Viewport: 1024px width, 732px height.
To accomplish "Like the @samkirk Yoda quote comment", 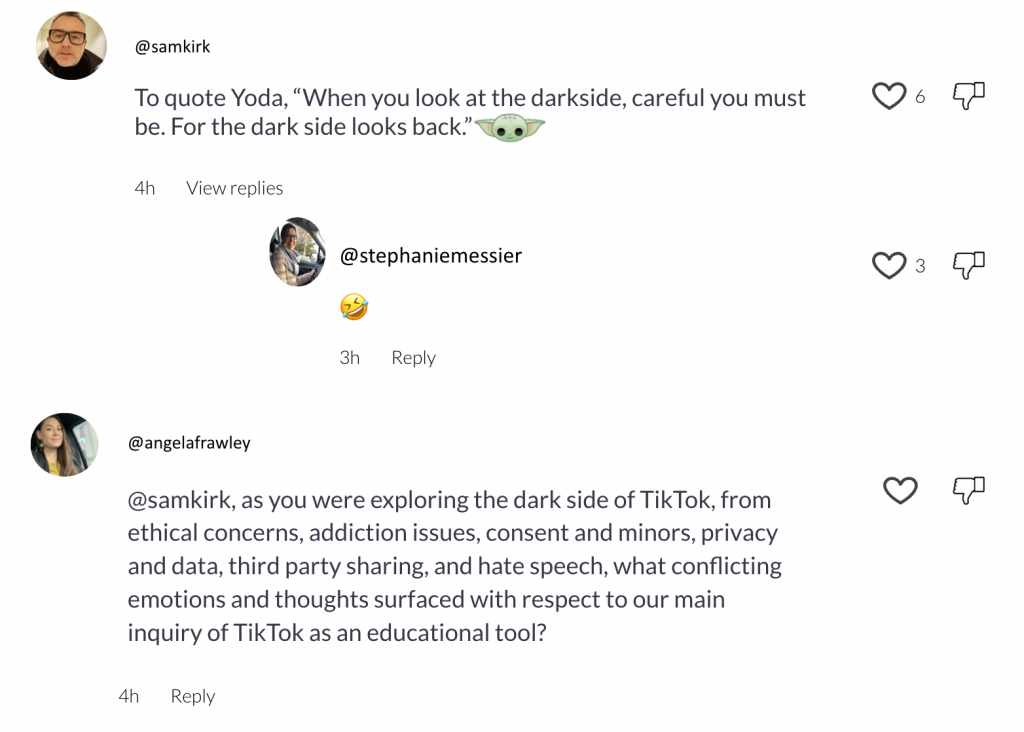I will (x=888, y=96).
